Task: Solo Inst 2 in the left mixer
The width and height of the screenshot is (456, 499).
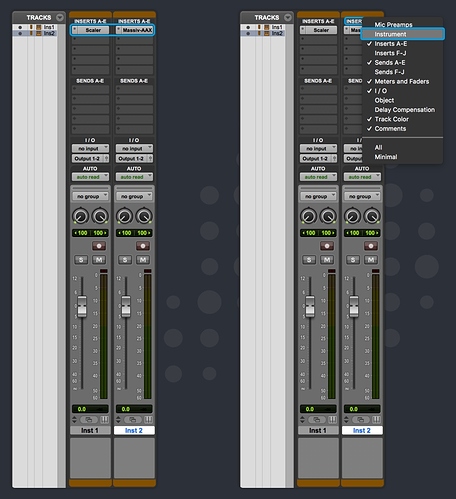Action: tap(125, 260)
